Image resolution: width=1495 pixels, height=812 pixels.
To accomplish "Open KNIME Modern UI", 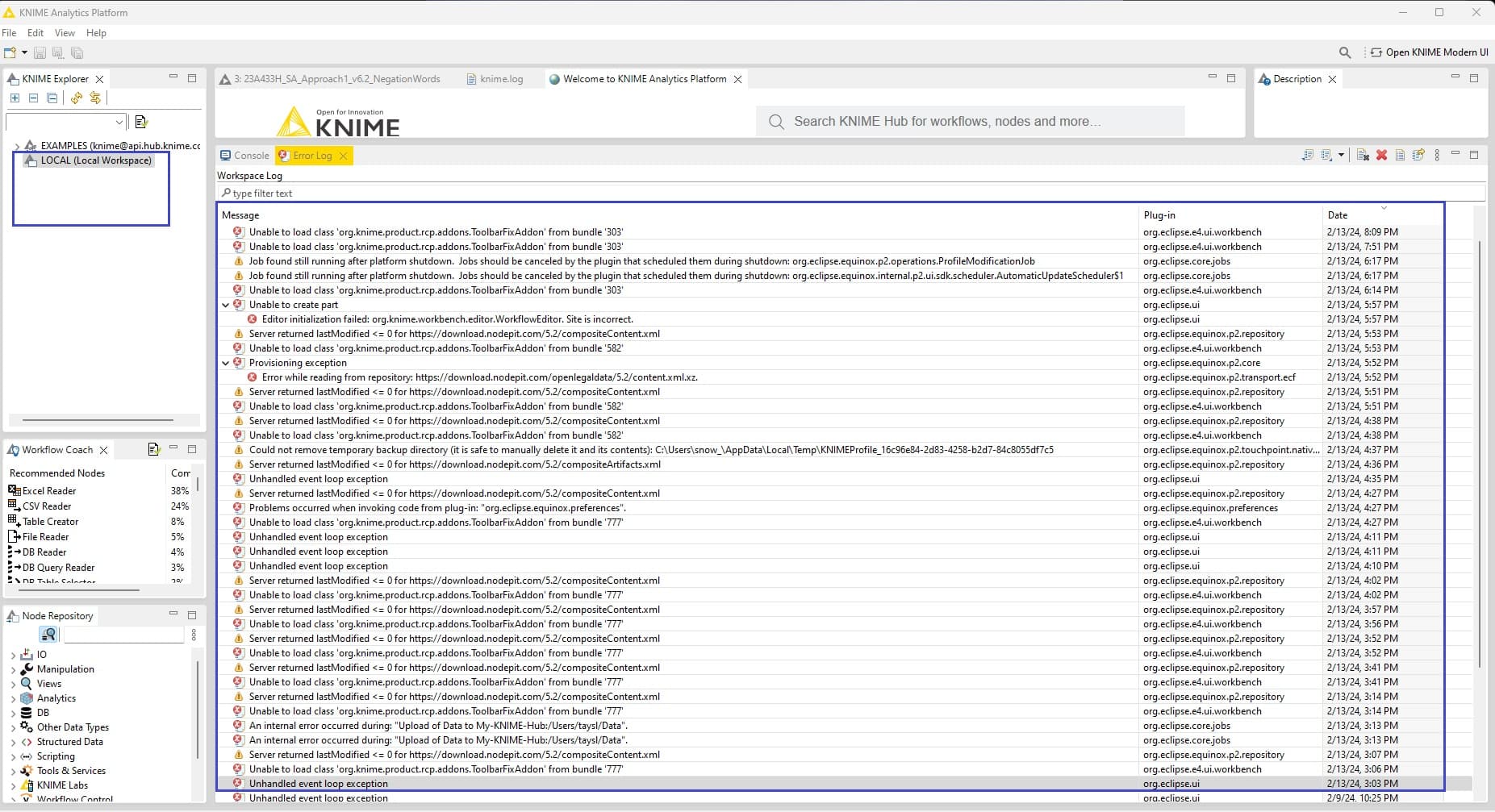I will point(1429,52).
